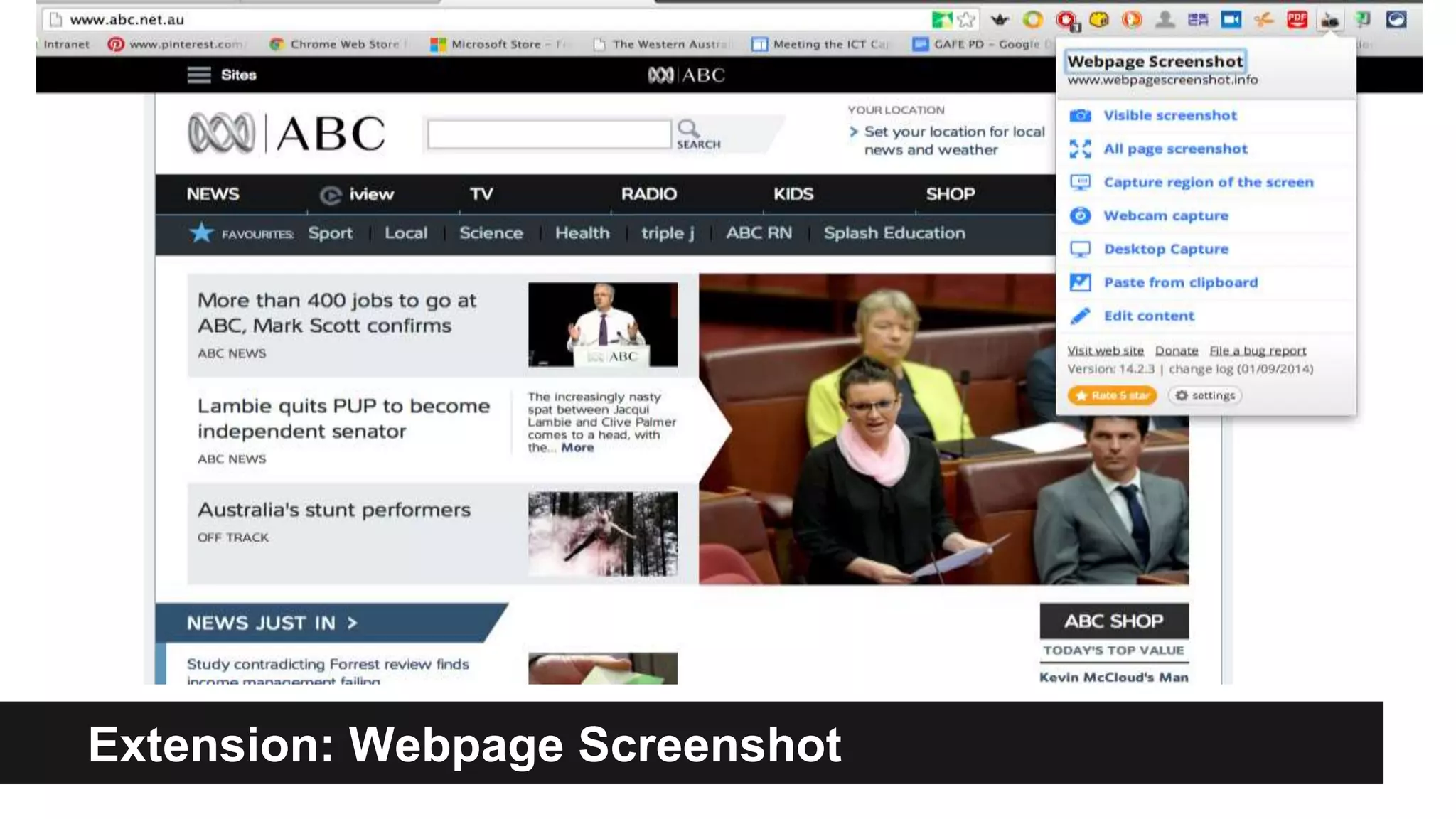Click the Paste from clipboard icon
This screenshot has width=1456, height=819.
1080,282
